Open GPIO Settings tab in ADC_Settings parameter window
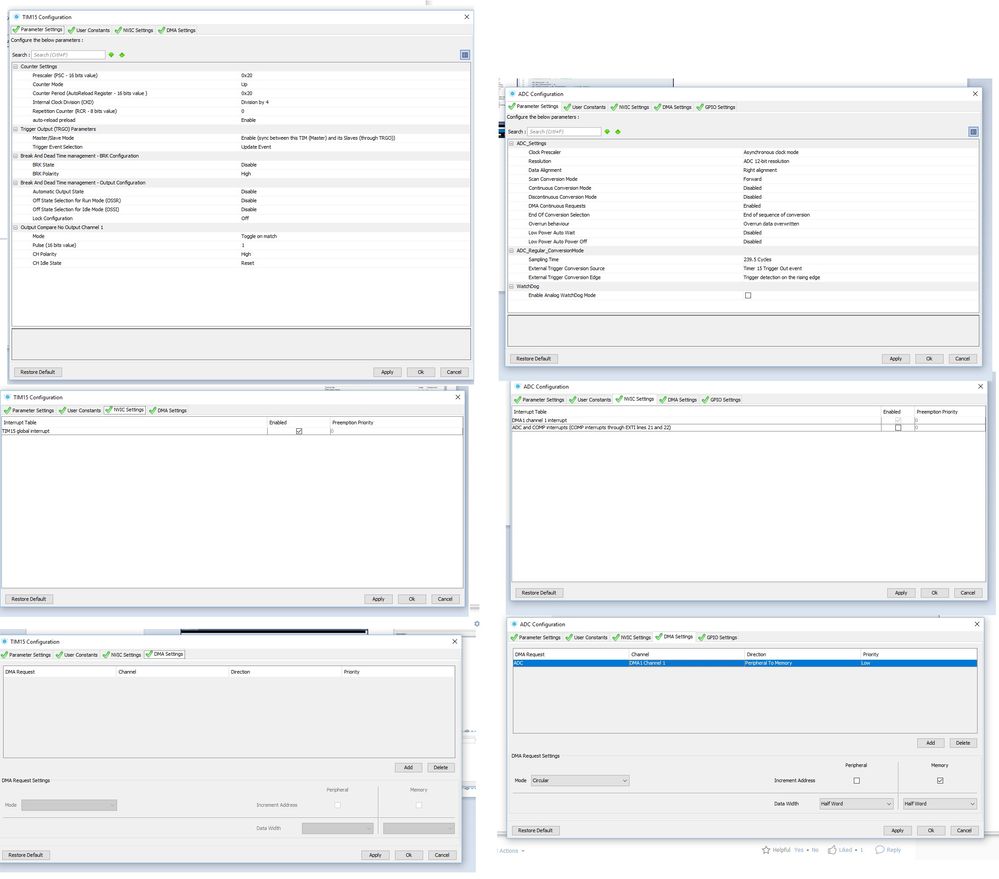Viewport: 999px width, 879px height. pyautogui.click(x=716, y=107)
